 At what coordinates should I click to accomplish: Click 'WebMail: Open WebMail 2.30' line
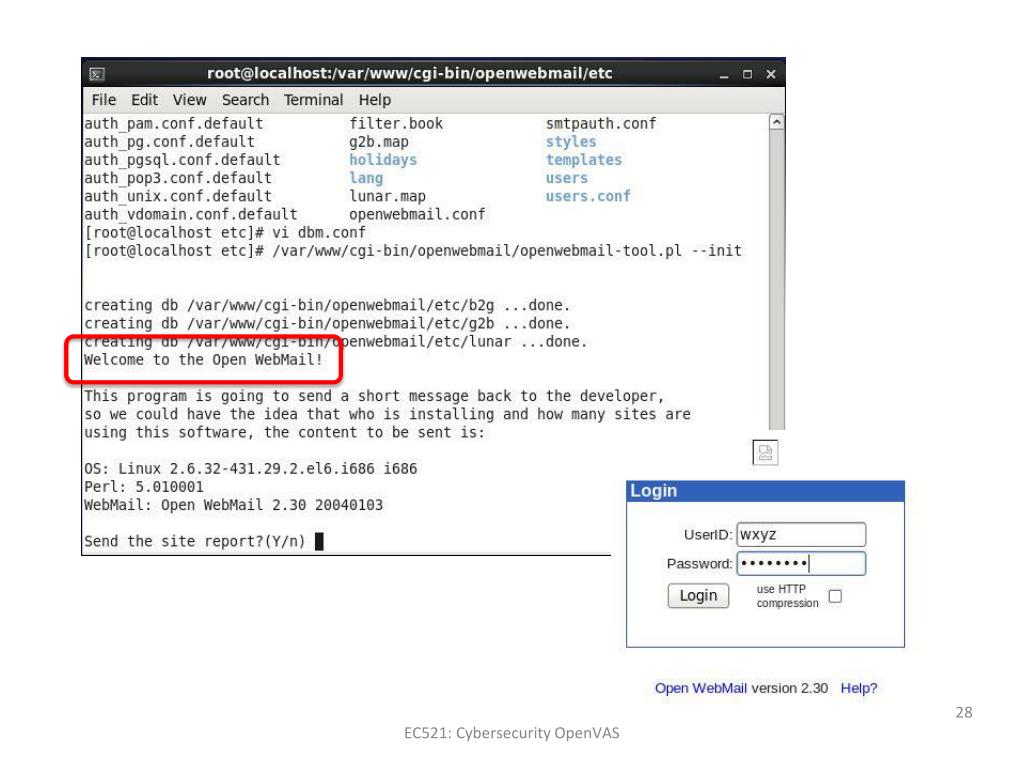point(234,505)
